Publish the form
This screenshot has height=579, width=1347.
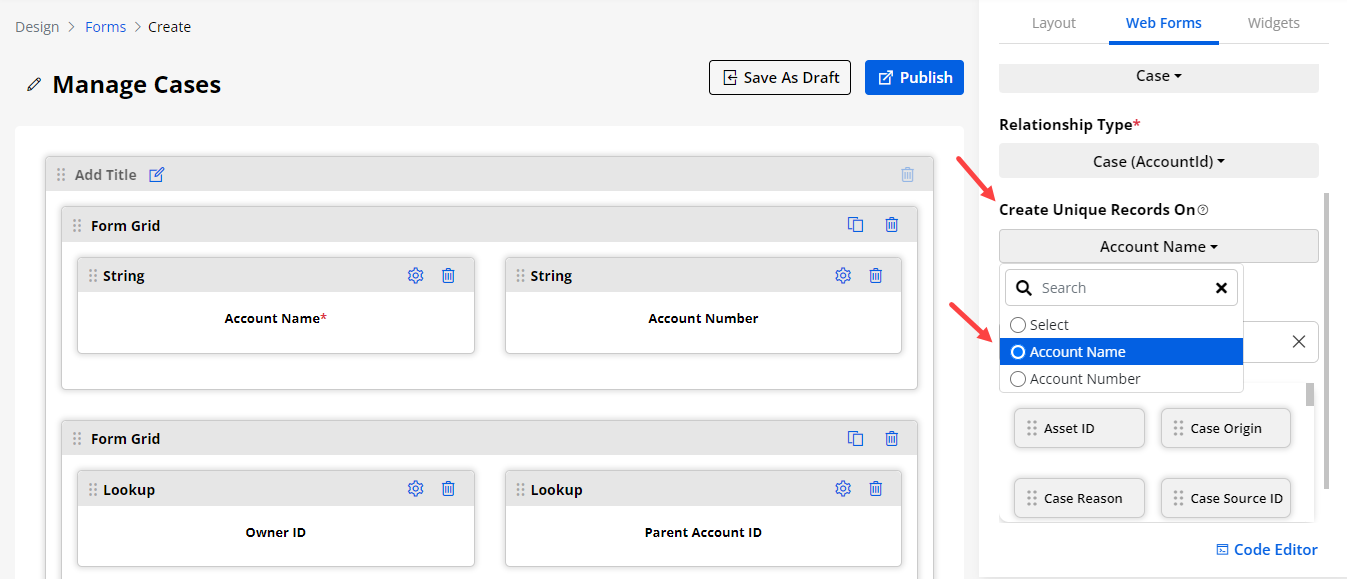[x=914, y=78]
